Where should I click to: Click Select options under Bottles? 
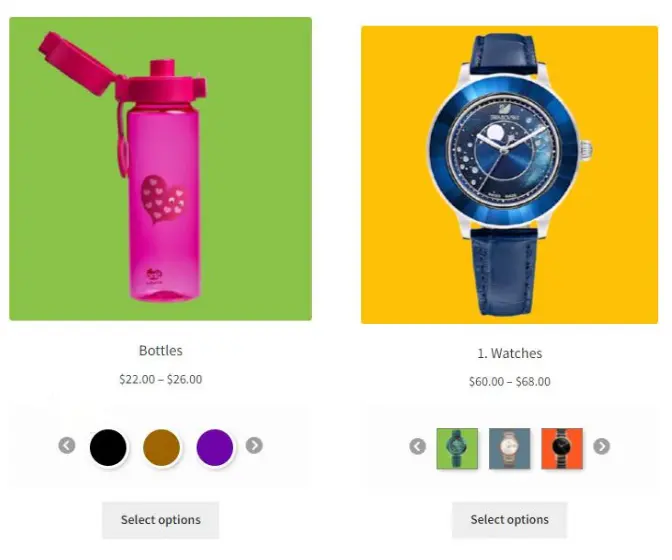(160, 520)
